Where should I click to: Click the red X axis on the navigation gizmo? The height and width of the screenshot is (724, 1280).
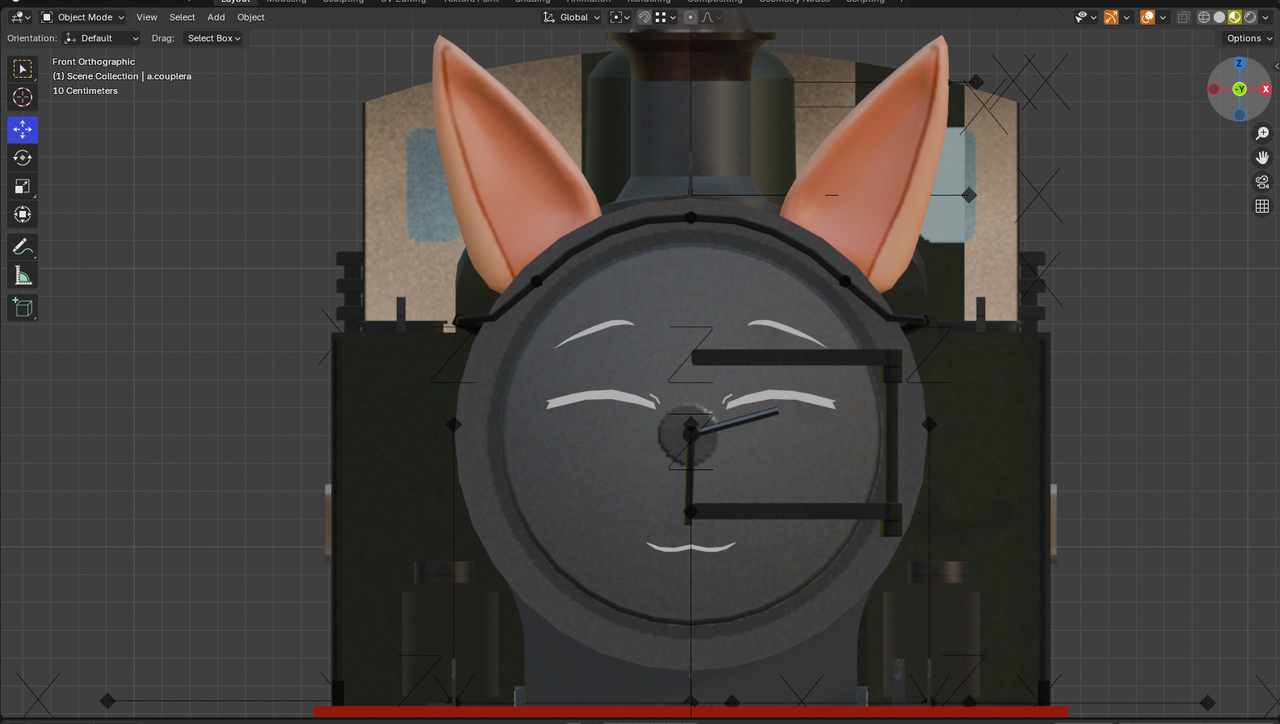[x=1264, y=89]
